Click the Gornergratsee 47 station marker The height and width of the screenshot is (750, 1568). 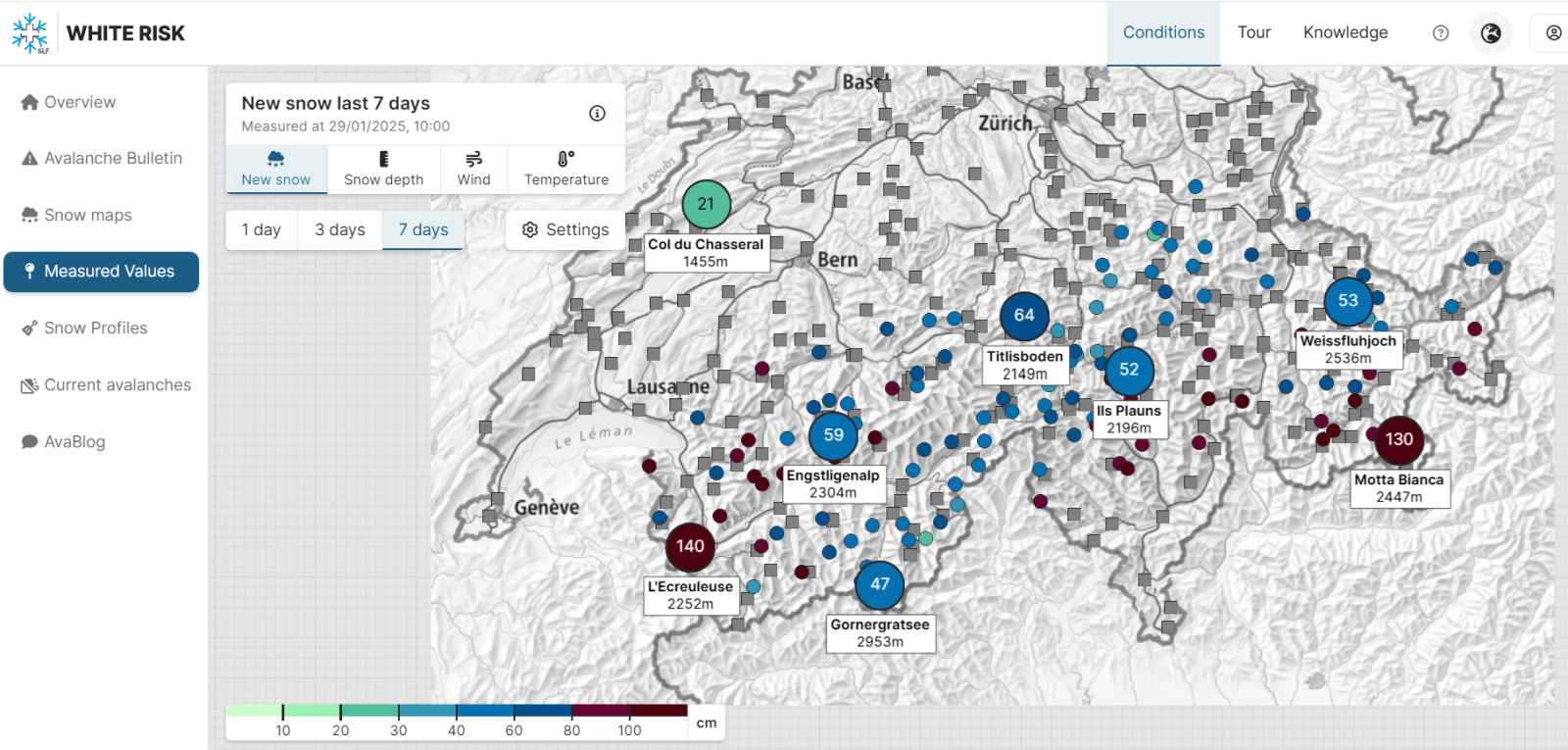tap(880, 584)
